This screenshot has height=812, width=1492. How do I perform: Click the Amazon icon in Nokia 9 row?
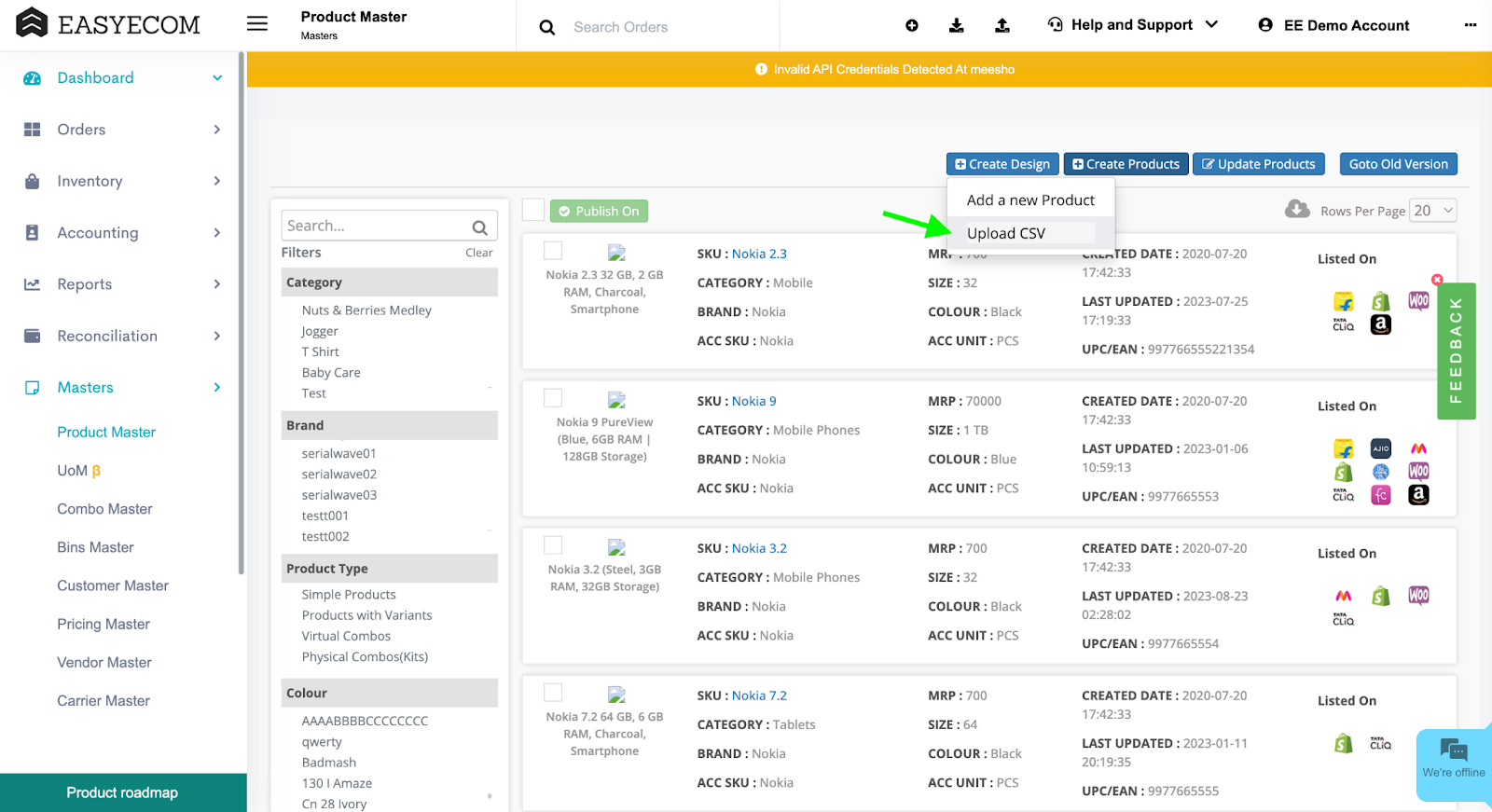coord(1418,495)
